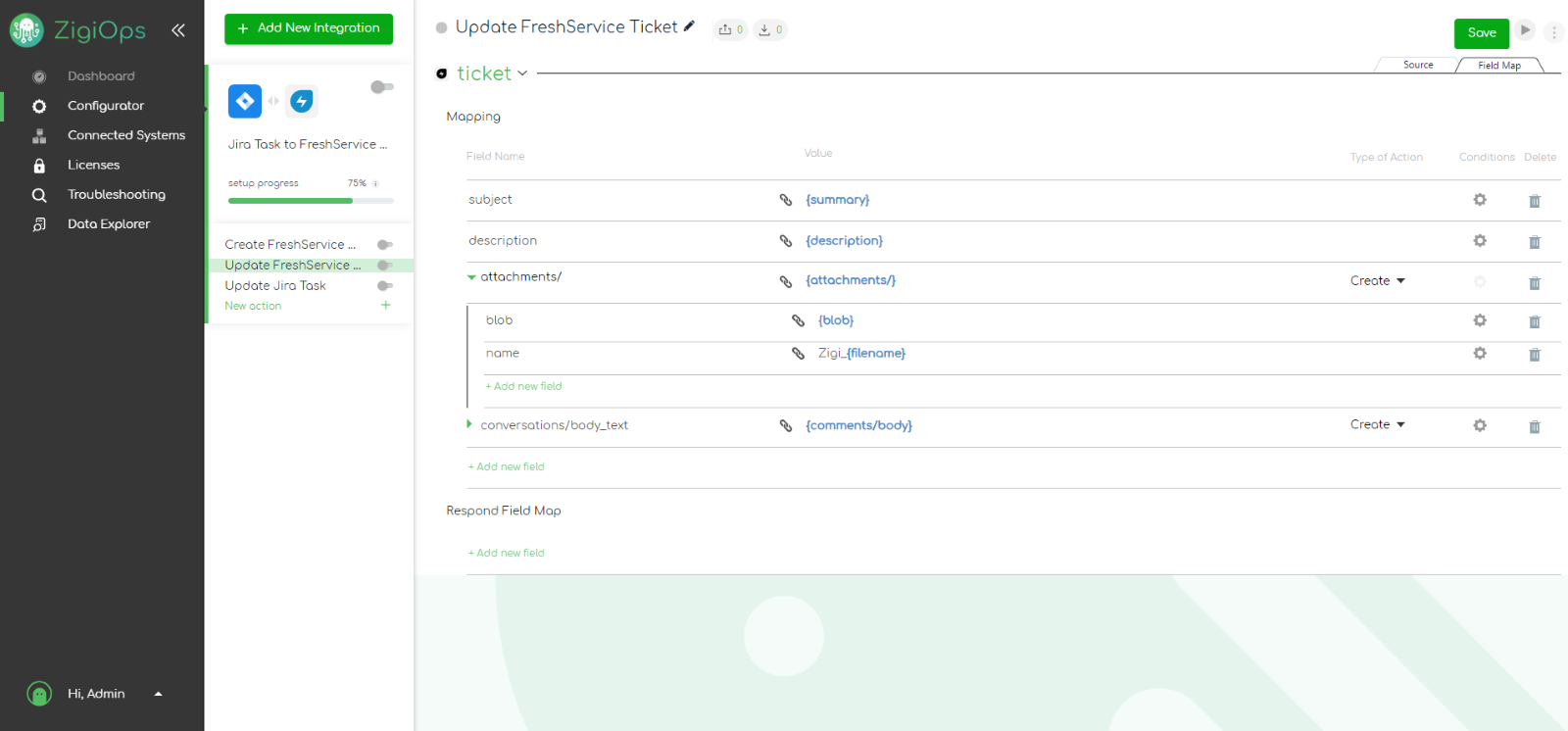This screenshot has width=1568, height=731.
Task: Click the Zigi_{filename} value field
Action: click(x=862, y=354)
